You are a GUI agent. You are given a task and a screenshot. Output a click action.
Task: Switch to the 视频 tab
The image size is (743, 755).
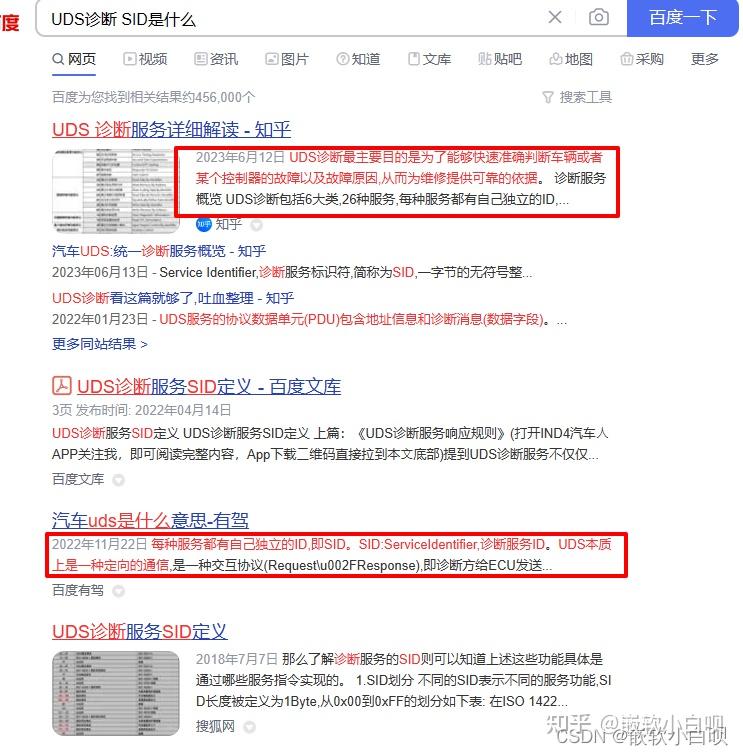[145, 59]
